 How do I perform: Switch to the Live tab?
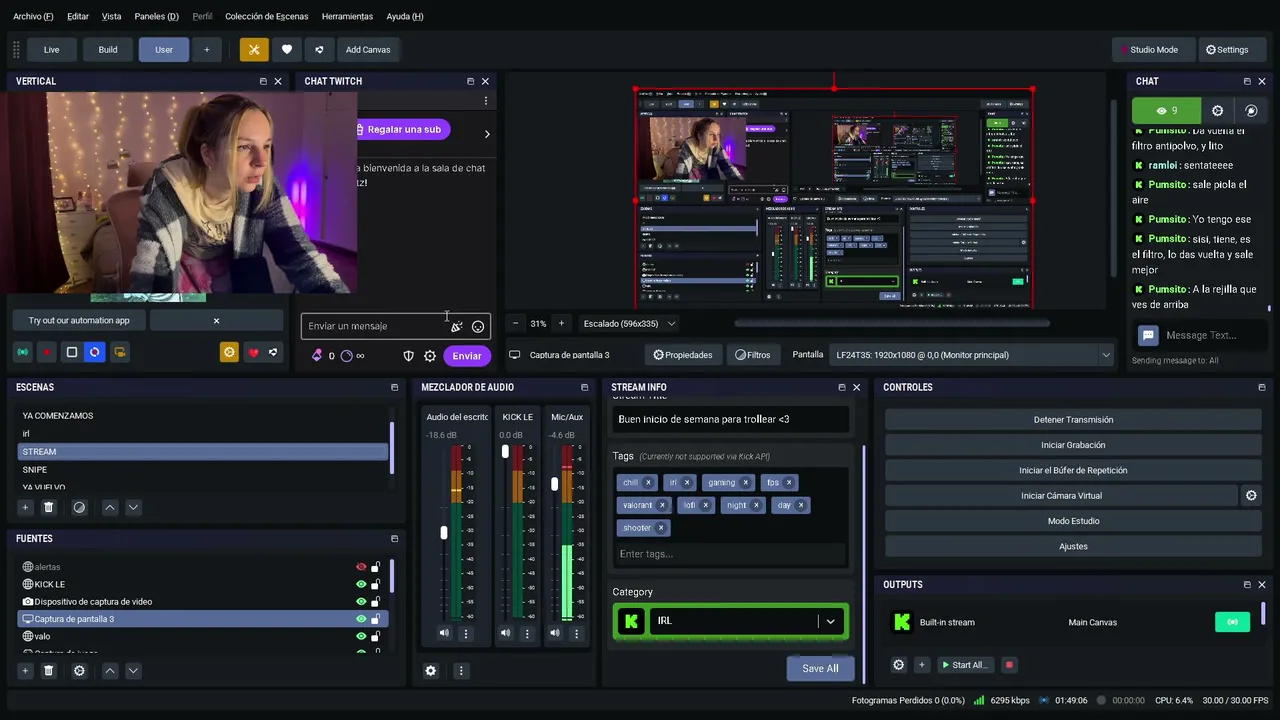tap(52, 49)
